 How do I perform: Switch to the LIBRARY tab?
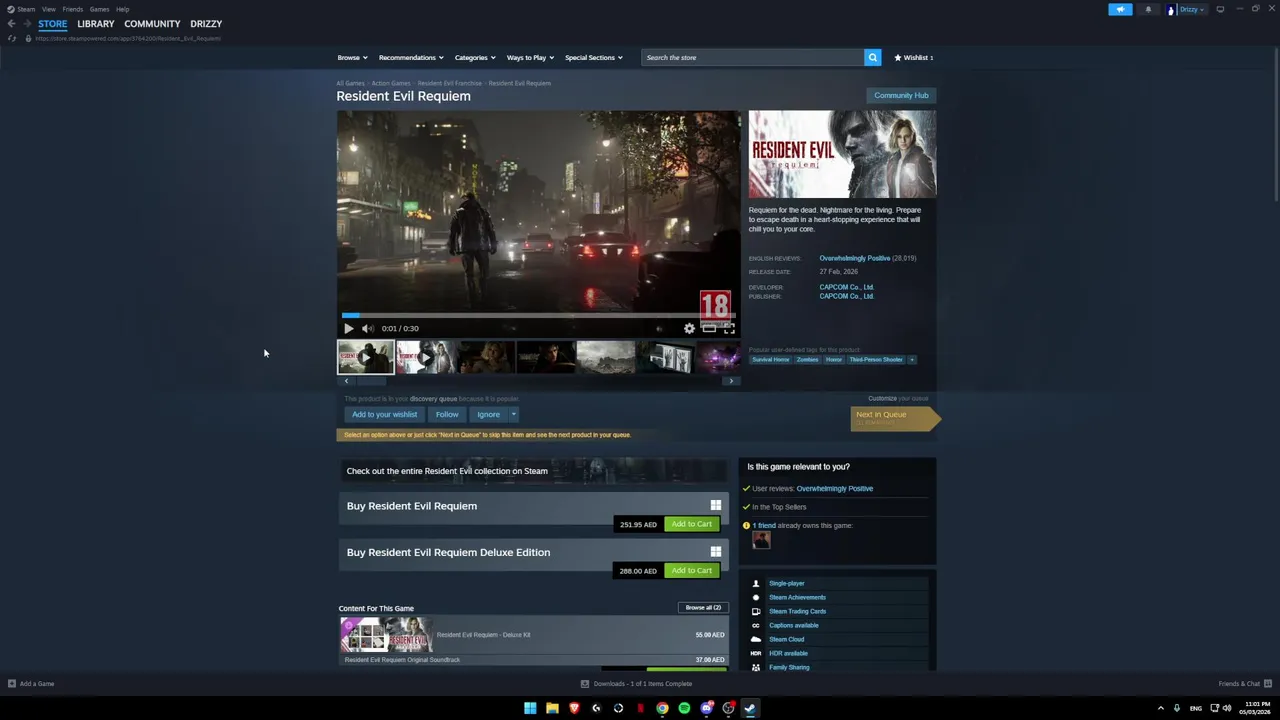click(x=95, y=24)
